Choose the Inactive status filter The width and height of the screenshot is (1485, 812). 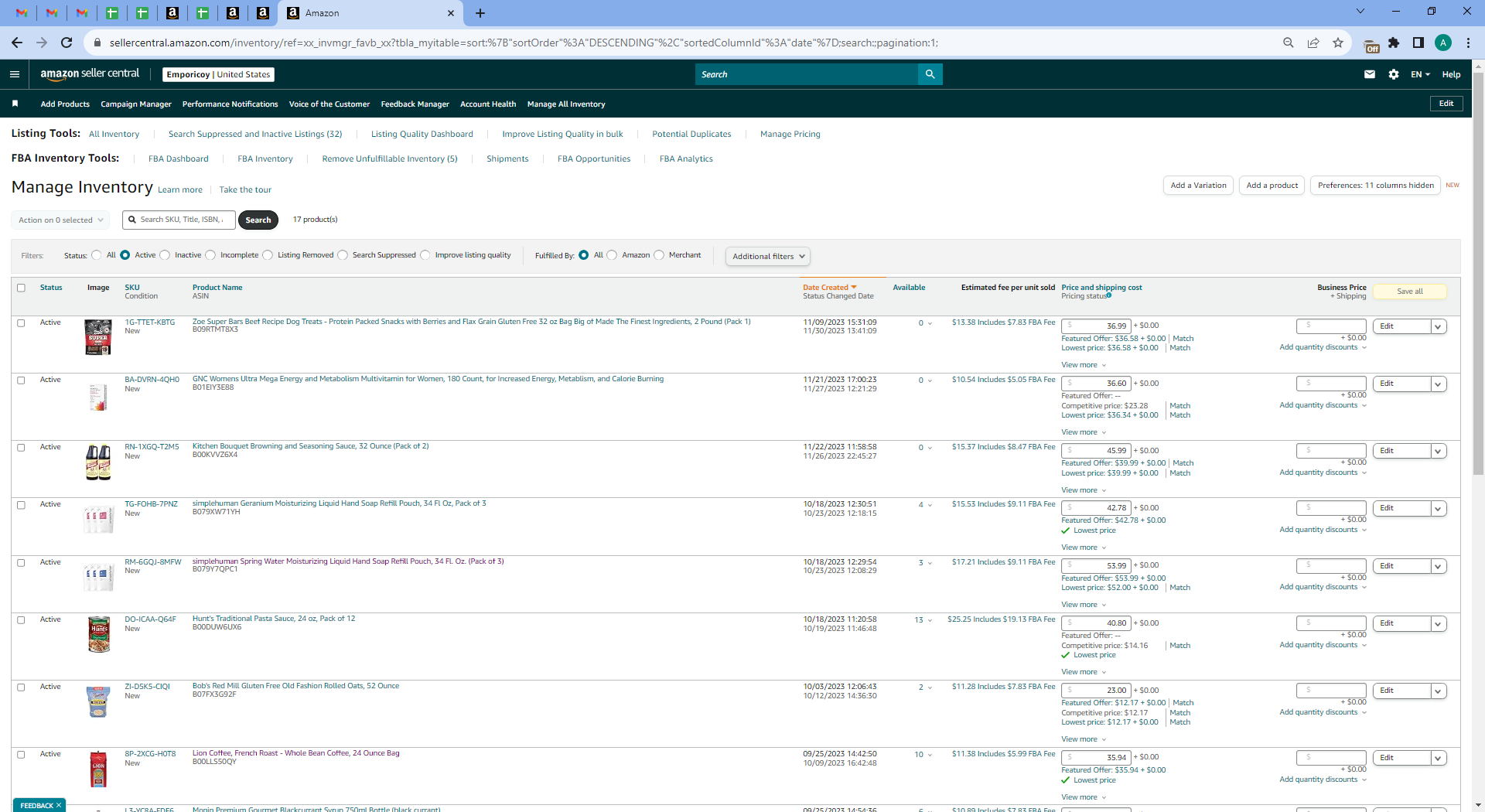pos(165,255)
